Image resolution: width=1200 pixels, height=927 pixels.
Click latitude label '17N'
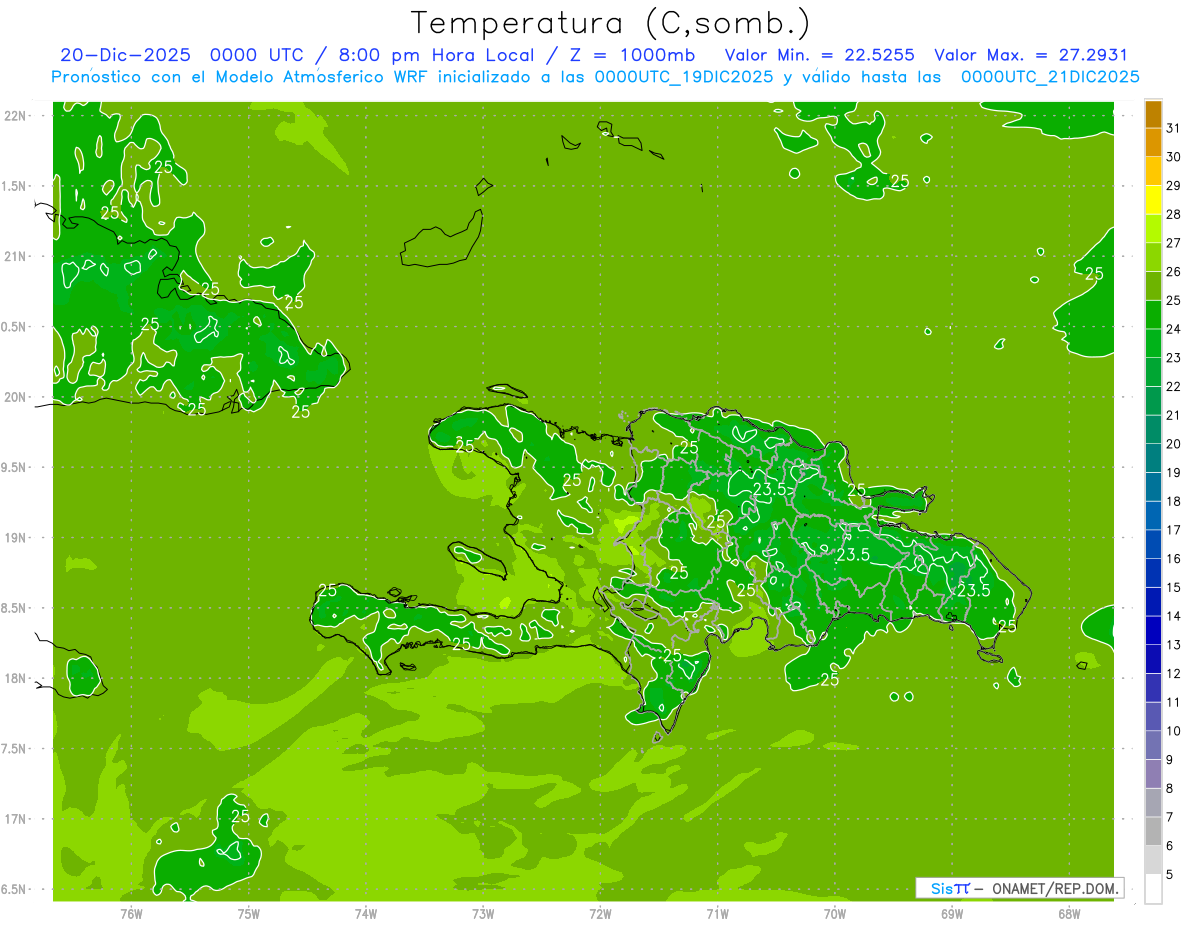pos(15,819)
